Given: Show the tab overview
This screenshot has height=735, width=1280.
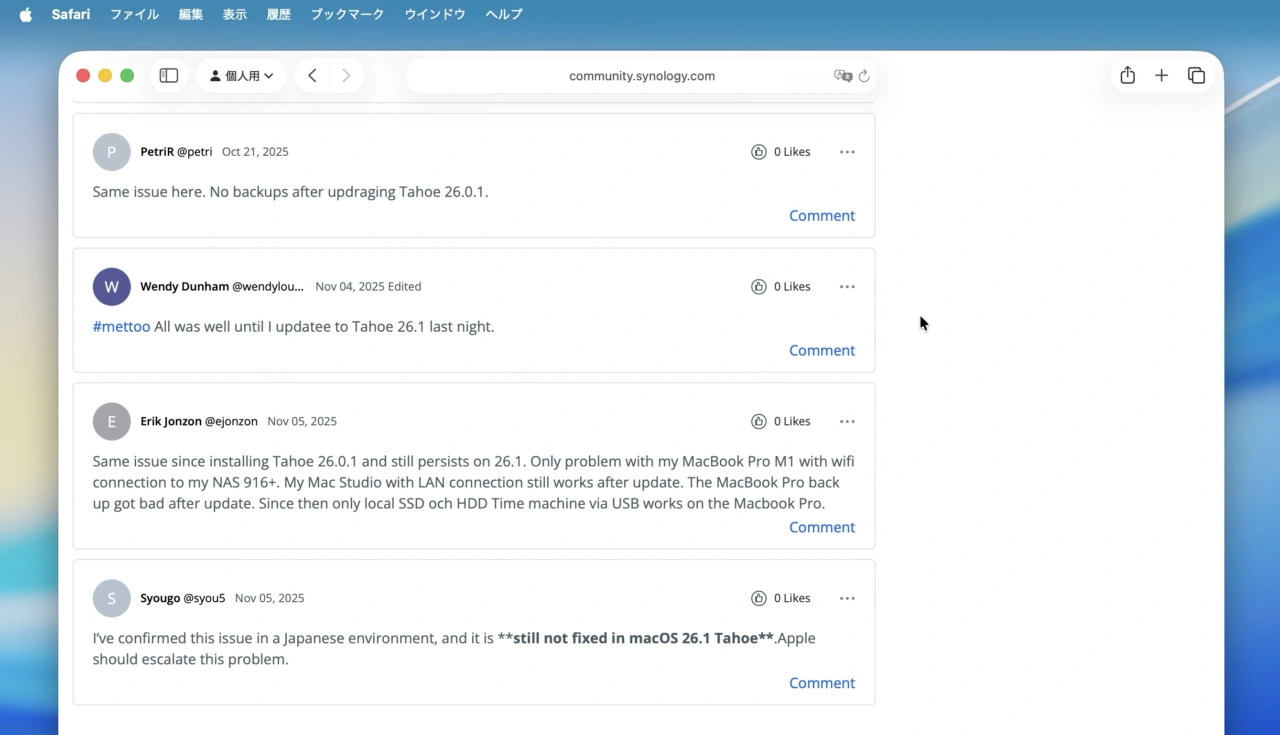Looking at the screenshot, I should tap(1196, 76).
